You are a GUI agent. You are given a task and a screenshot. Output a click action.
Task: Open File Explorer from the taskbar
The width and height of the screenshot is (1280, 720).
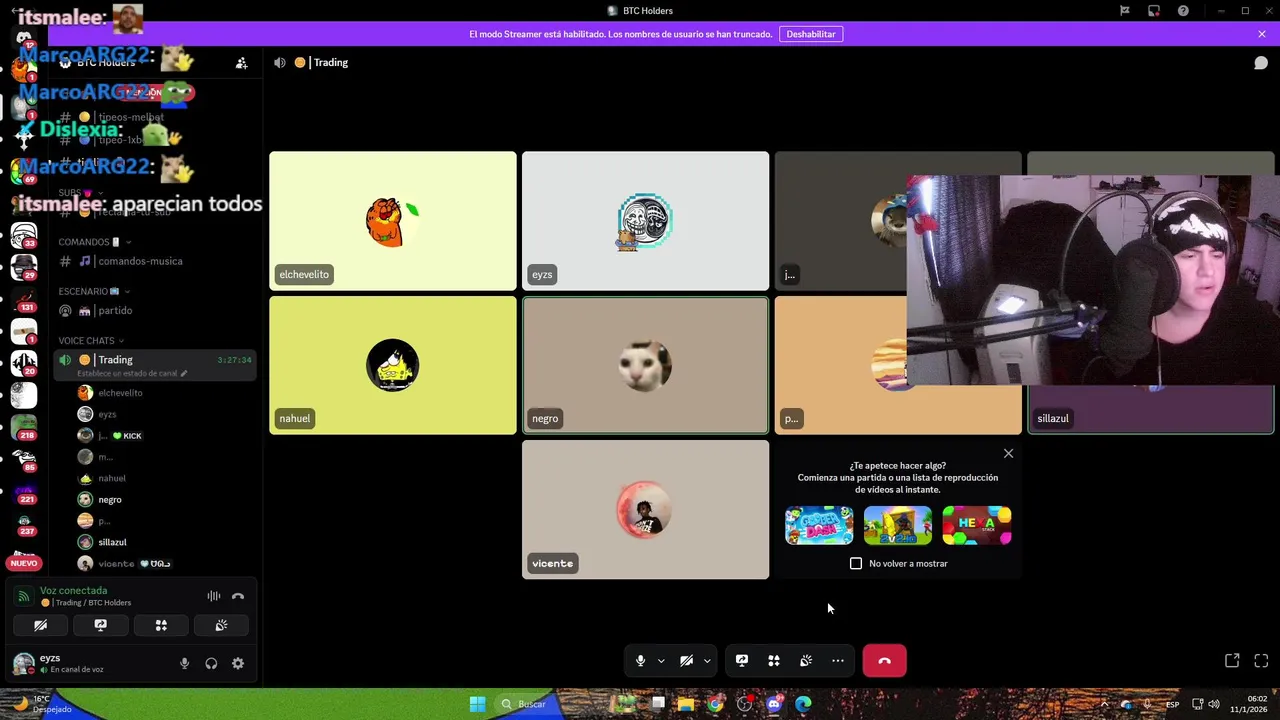(686, 704)
